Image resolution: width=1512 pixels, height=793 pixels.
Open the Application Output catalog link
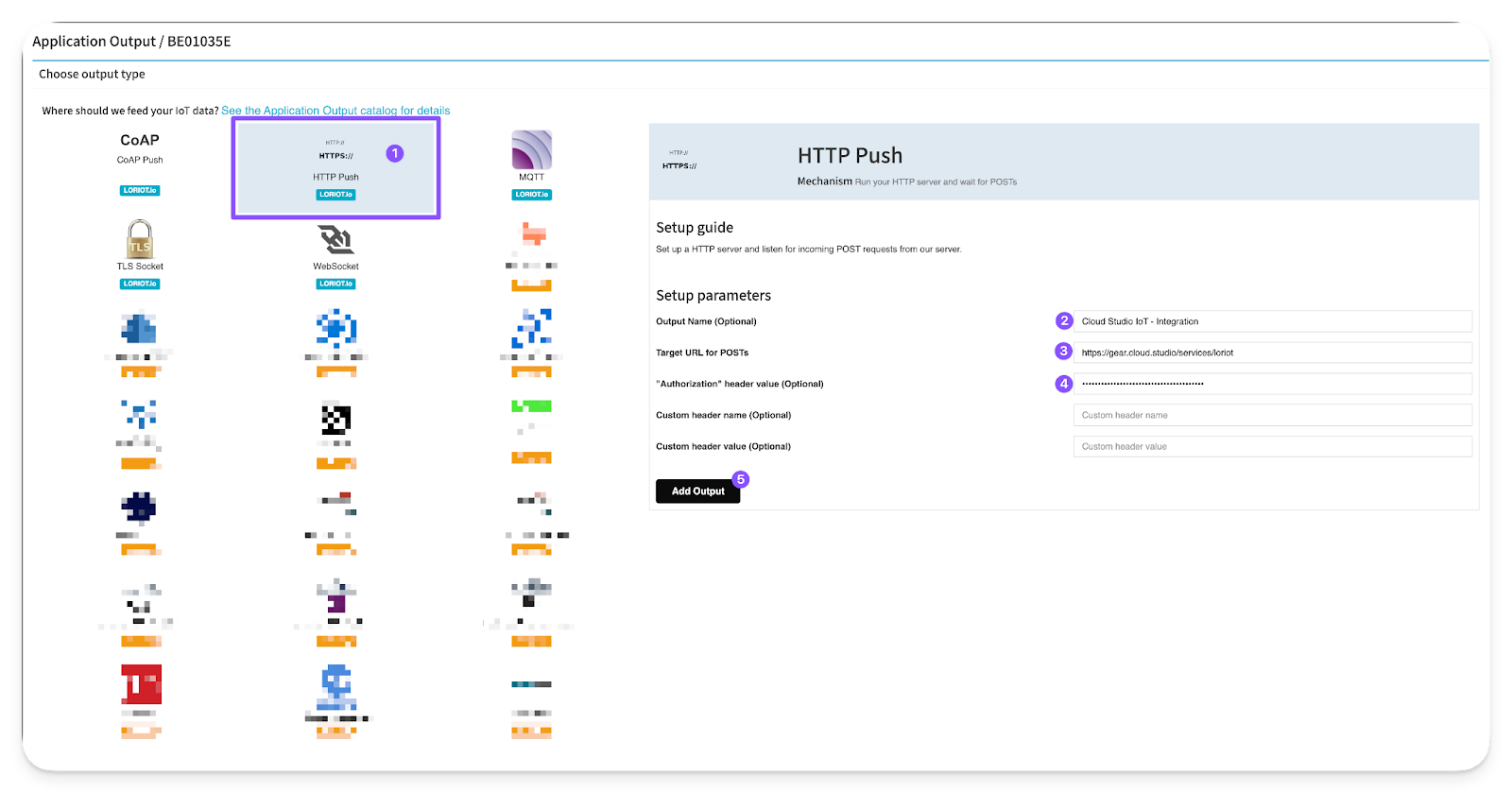click(x=335, y=111)
